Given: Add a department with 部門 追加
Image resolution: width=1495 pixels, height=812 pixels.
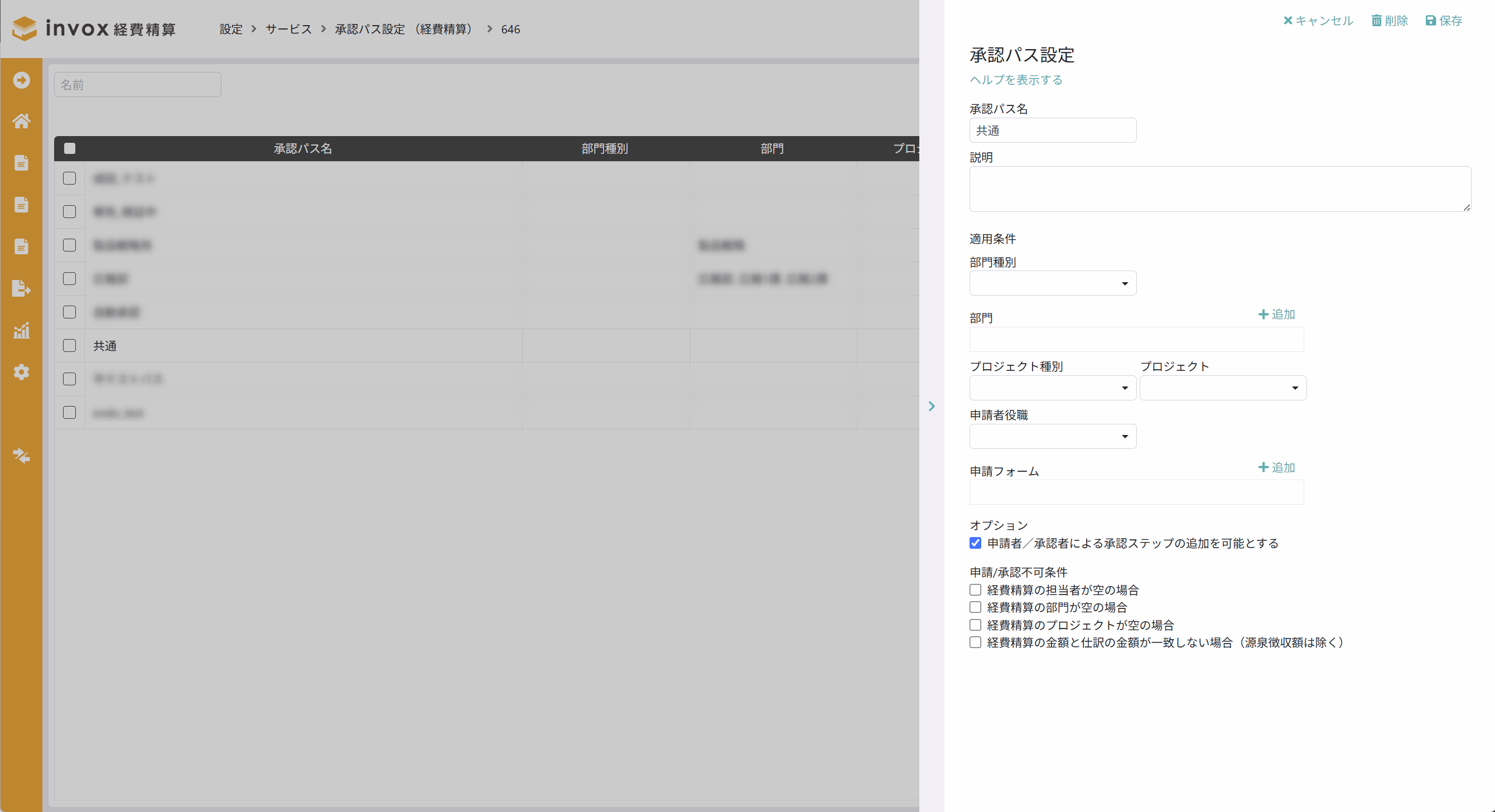Looking at the screenshot, I should 1276,314.
